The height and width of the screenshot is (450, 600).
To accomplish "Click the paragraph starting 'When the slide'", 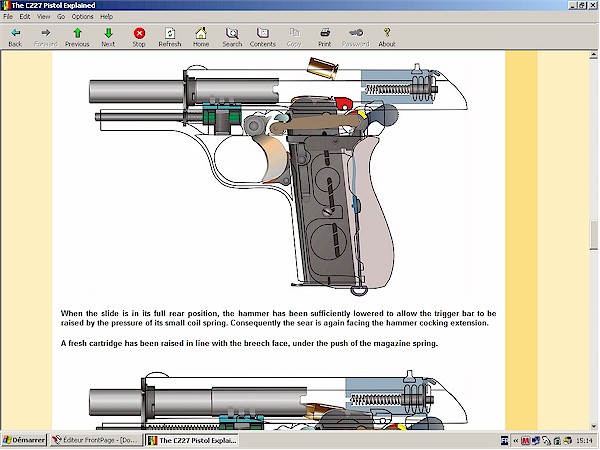I will pos(278,318).
